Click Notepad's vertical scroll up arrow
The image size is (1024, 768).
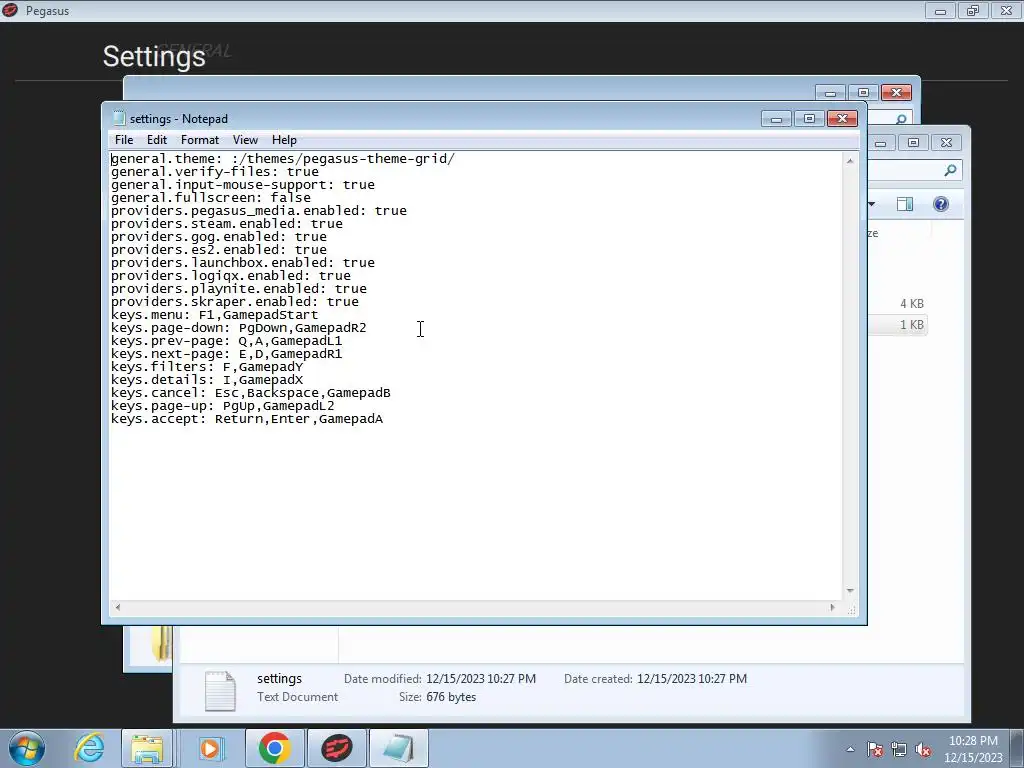850,161
